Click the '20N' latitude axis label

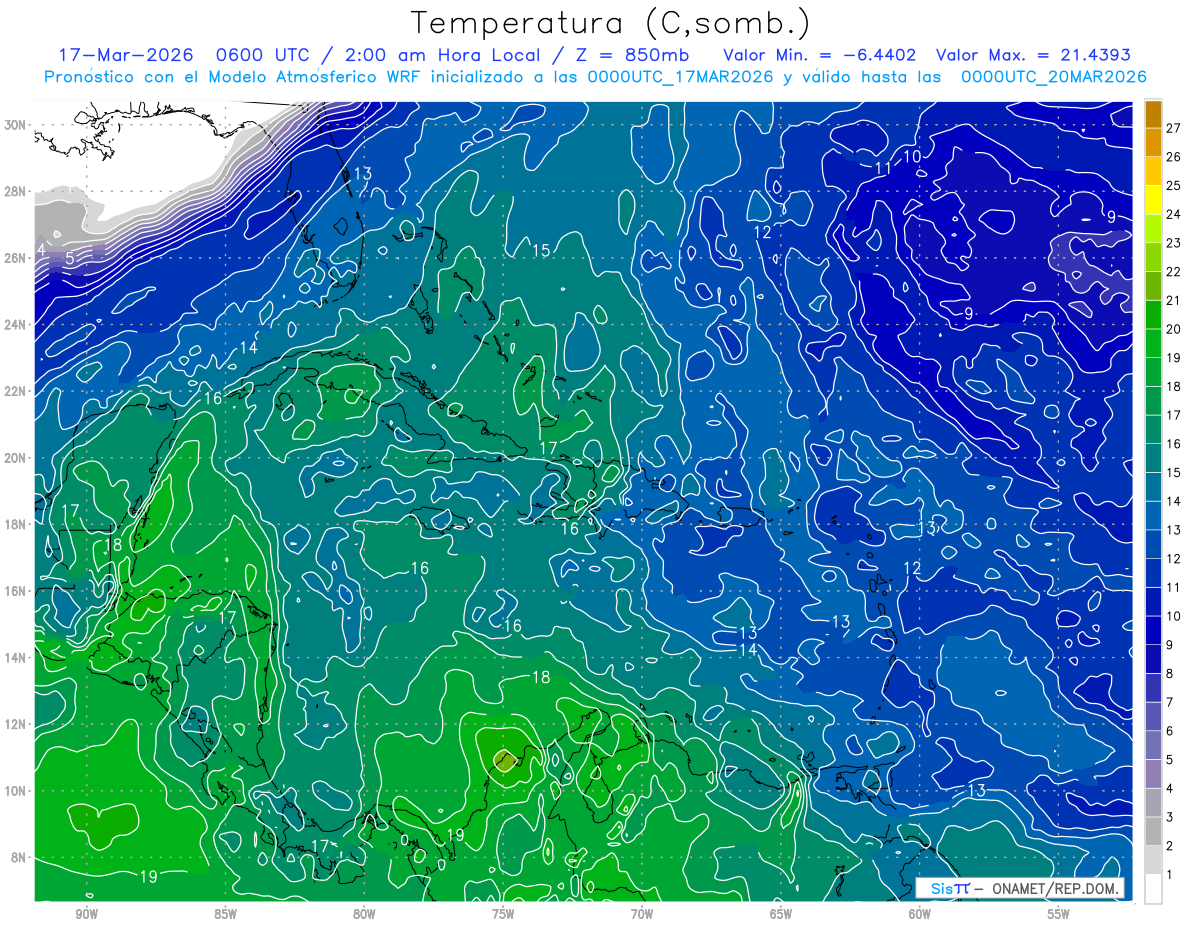tap(15, 458)
